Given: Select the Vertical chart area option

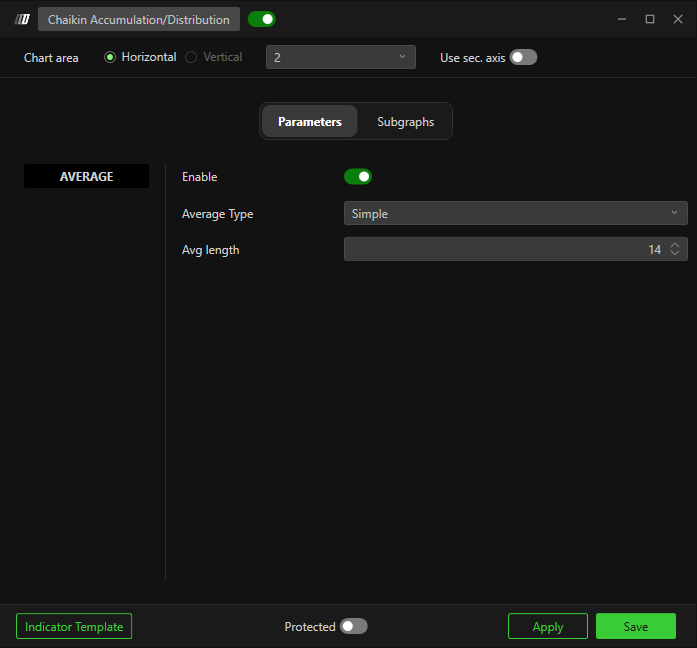Looking at the screenshot, I should pos(191,57).
